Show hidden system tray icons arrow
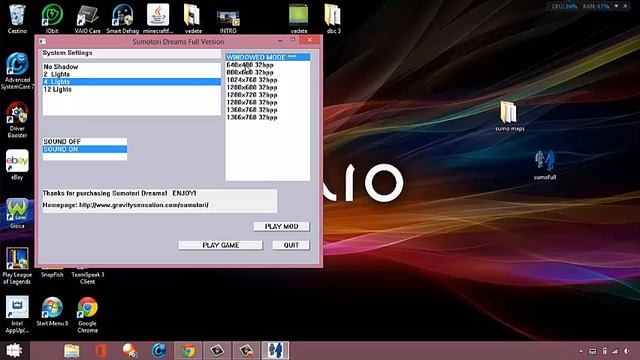This screenshot has width=640, height=360. [581, 351]
